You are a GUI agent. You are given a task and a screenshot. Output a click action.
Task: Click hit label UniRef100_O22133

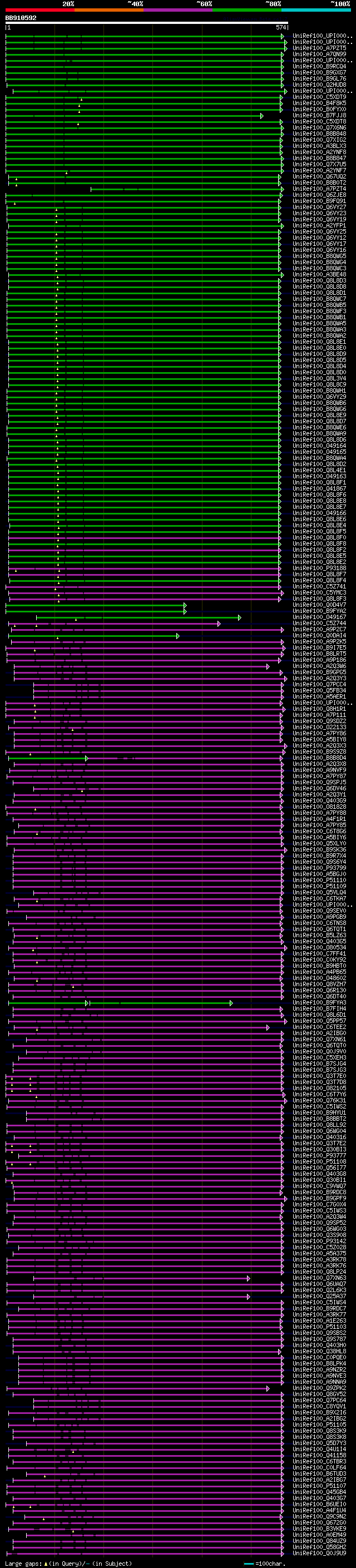(319, 728)
